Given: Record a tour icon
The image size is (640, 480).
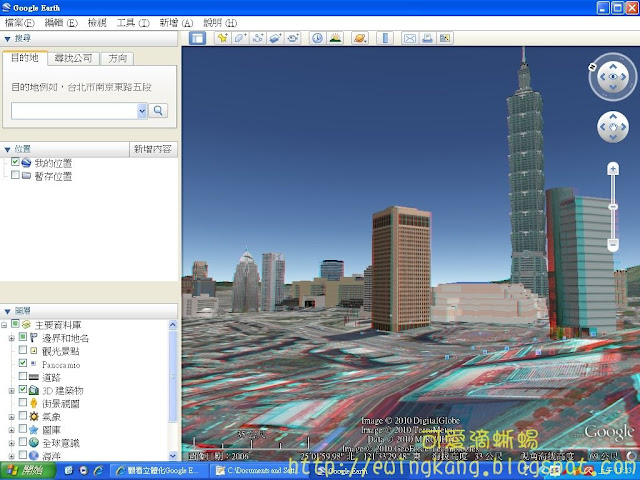Looking at the screenshot, I should 293,38.
